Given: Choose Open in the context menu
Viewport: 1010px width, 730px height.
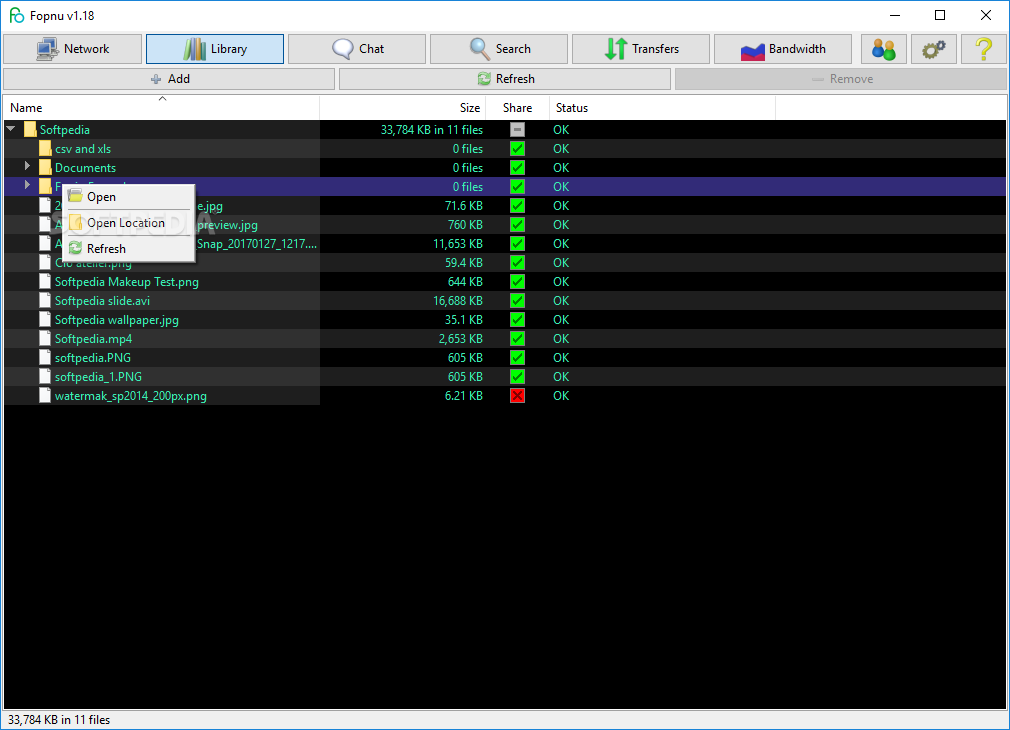Looking at the screenshot, I should 128,197.
